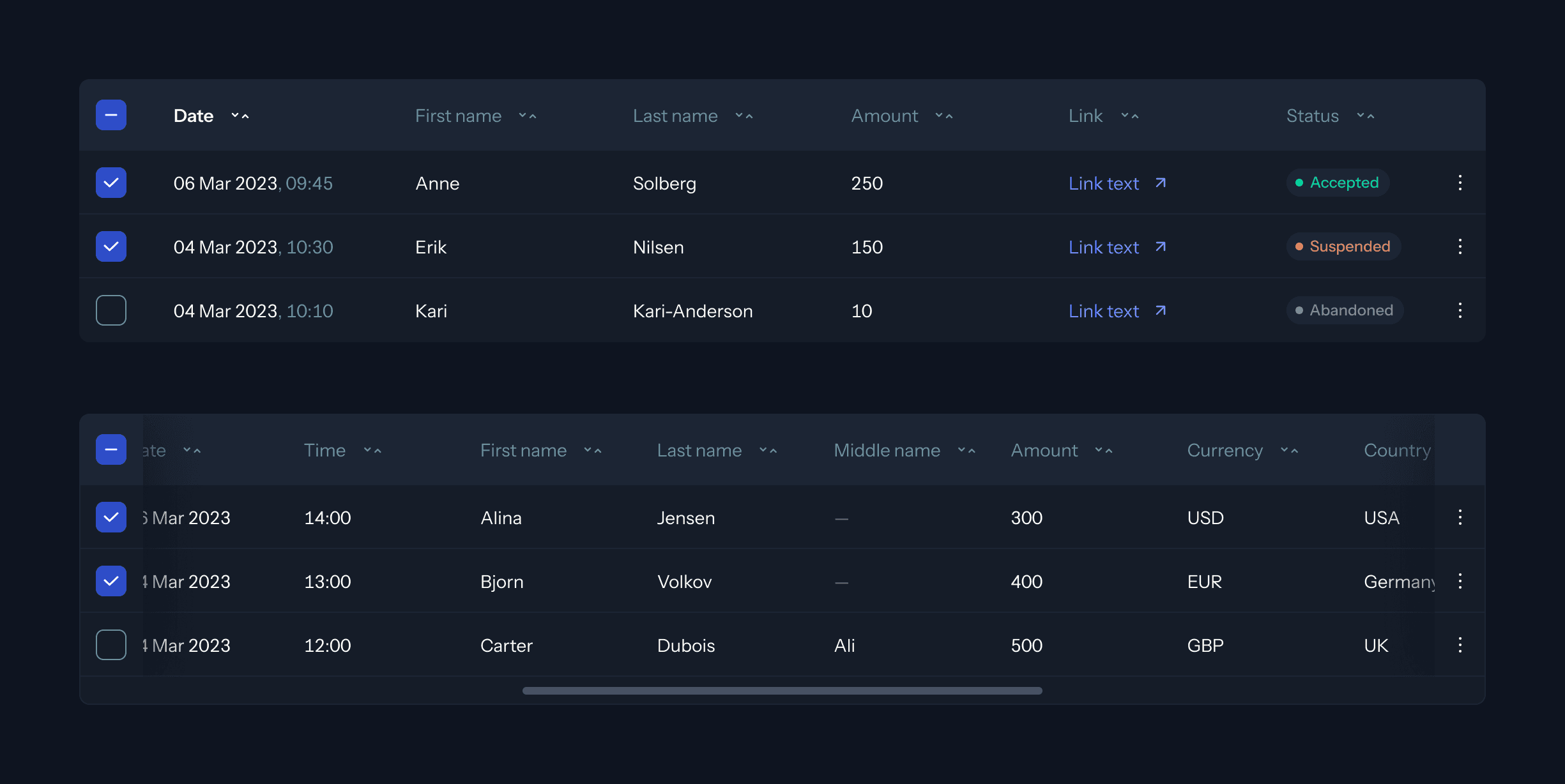Toggle select-all checkbox in top table header
This screenshot has height=784, width=1565.
pos(111,115)
